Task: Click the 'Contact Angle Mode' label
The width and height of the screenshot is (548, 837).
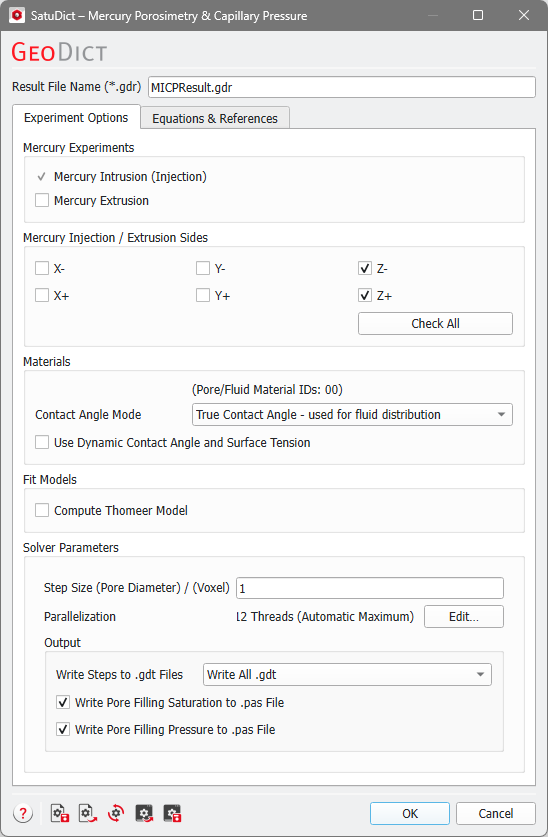Action: (88, 415)
